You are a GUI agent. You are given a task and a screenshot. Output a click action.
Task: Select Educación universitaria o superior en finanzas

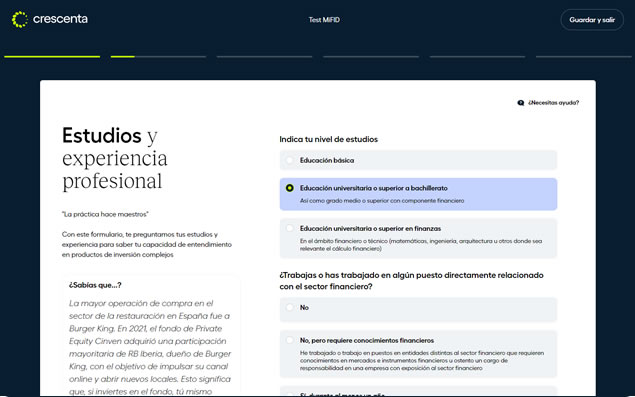[418, 239]
